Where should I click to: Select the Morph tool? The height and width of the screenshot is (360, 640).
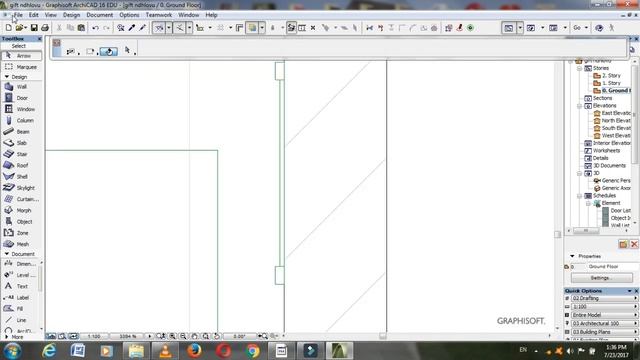(x=21, y=210)
